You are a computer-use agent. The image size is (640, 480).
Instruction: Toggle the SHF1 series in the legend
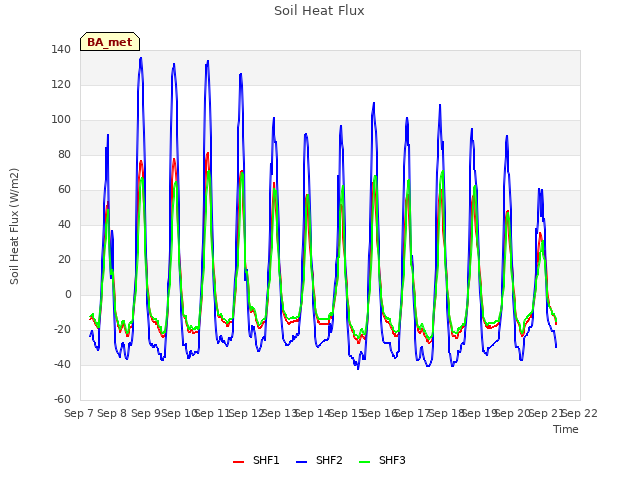[256, 460]
